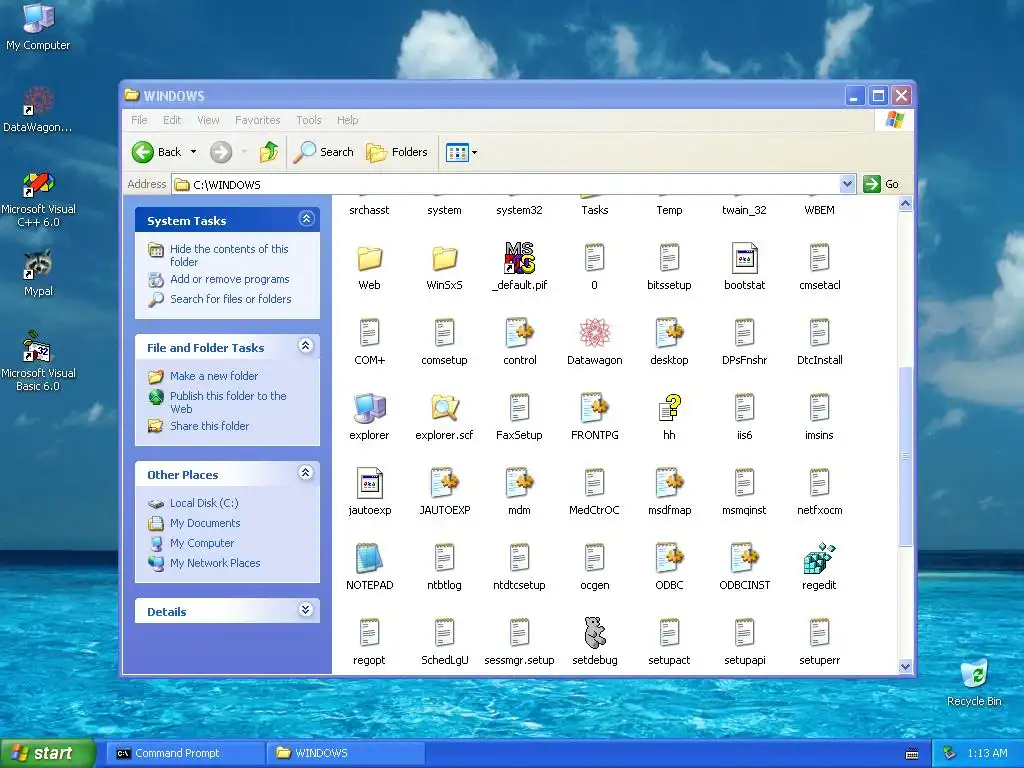1024x768 pixels.
Task: Select the Web folder
Action: pyautogui.click(x=370, y=258)
